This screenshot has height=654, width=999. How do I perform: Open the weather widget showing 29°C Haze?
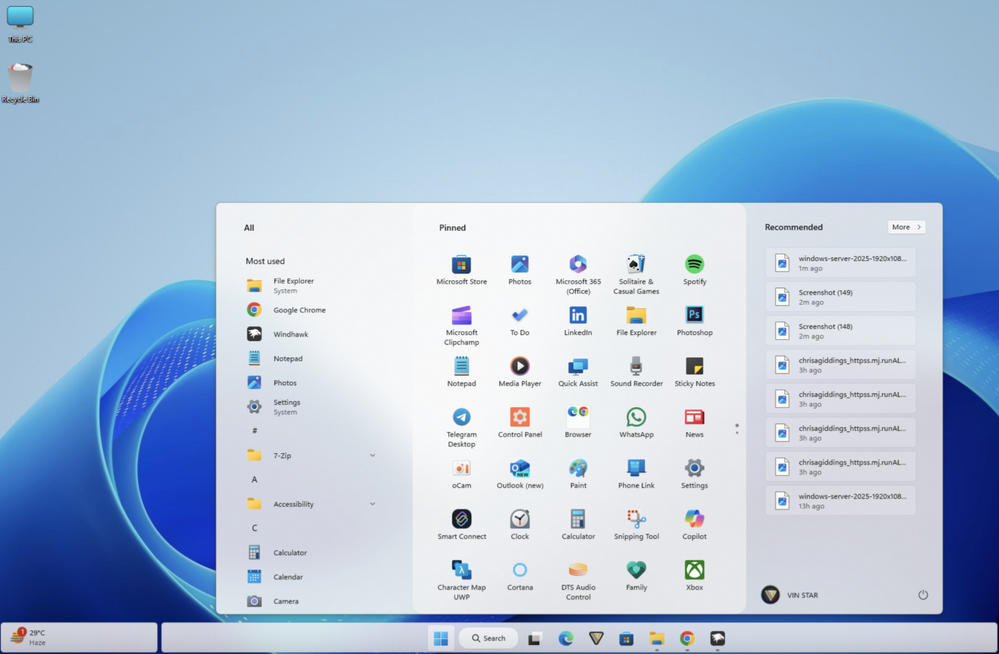point(79,637)
